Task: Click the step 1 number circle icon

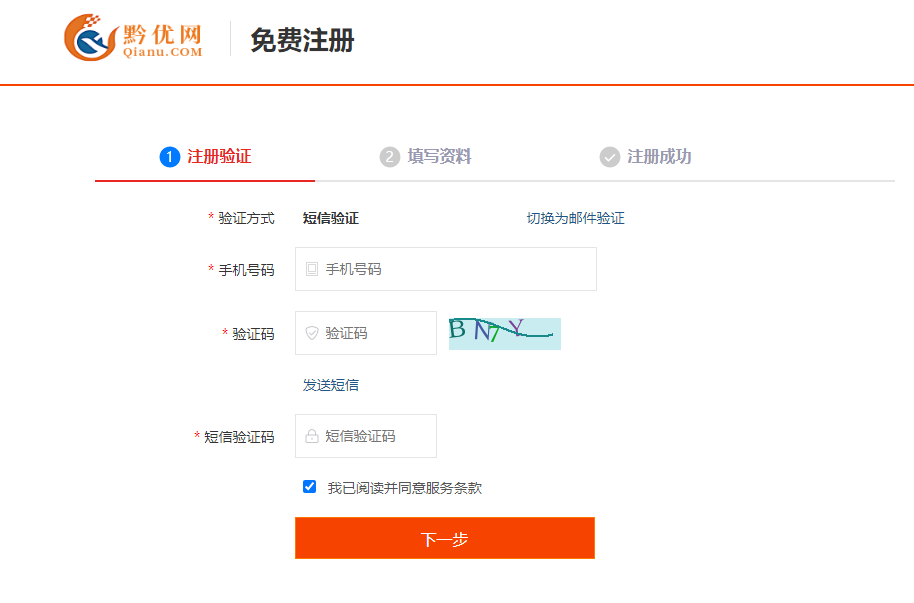Action: click(x=169, y=157)
